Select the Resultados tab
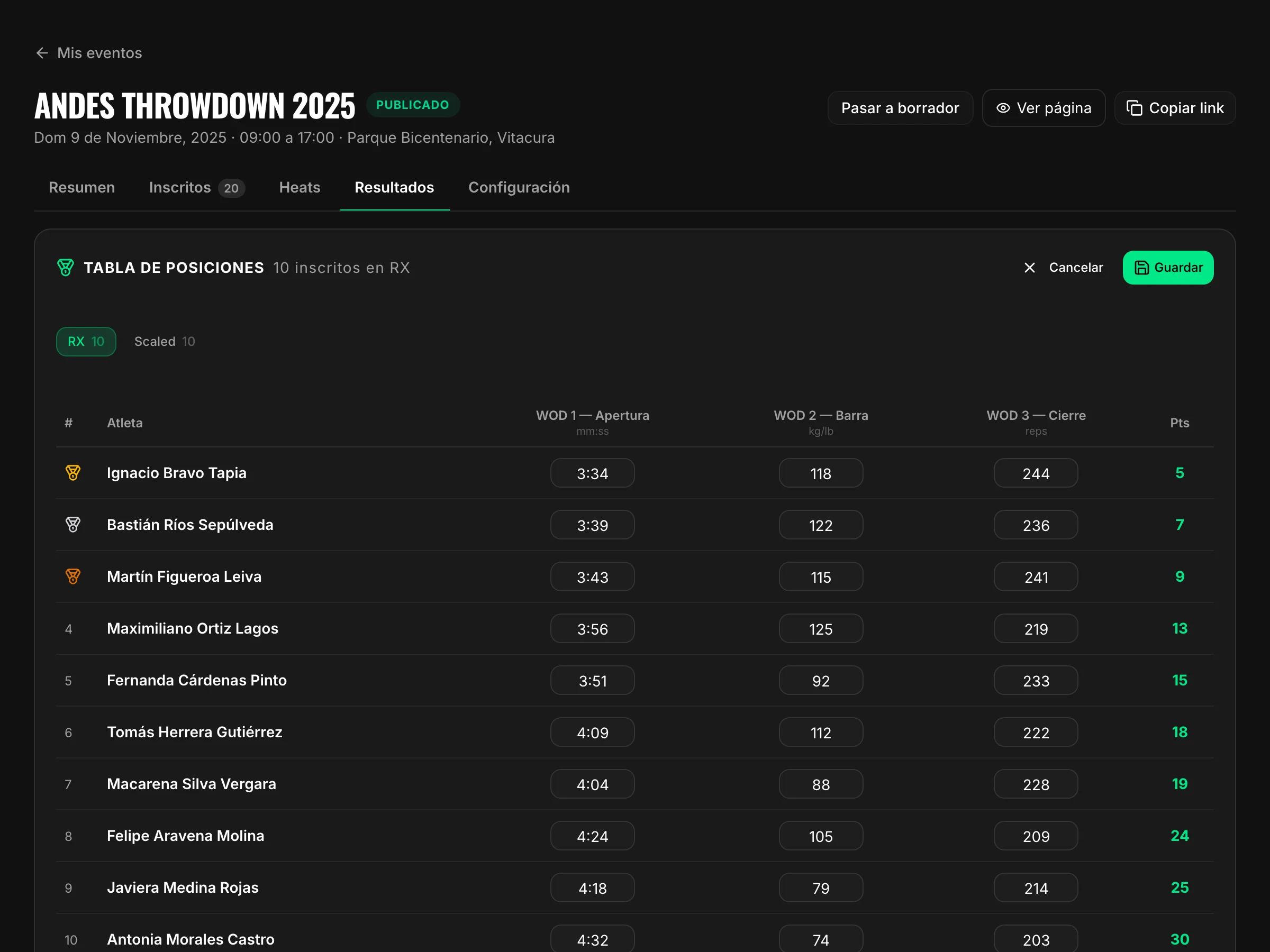1270x952 pixels. coord(394,187)
